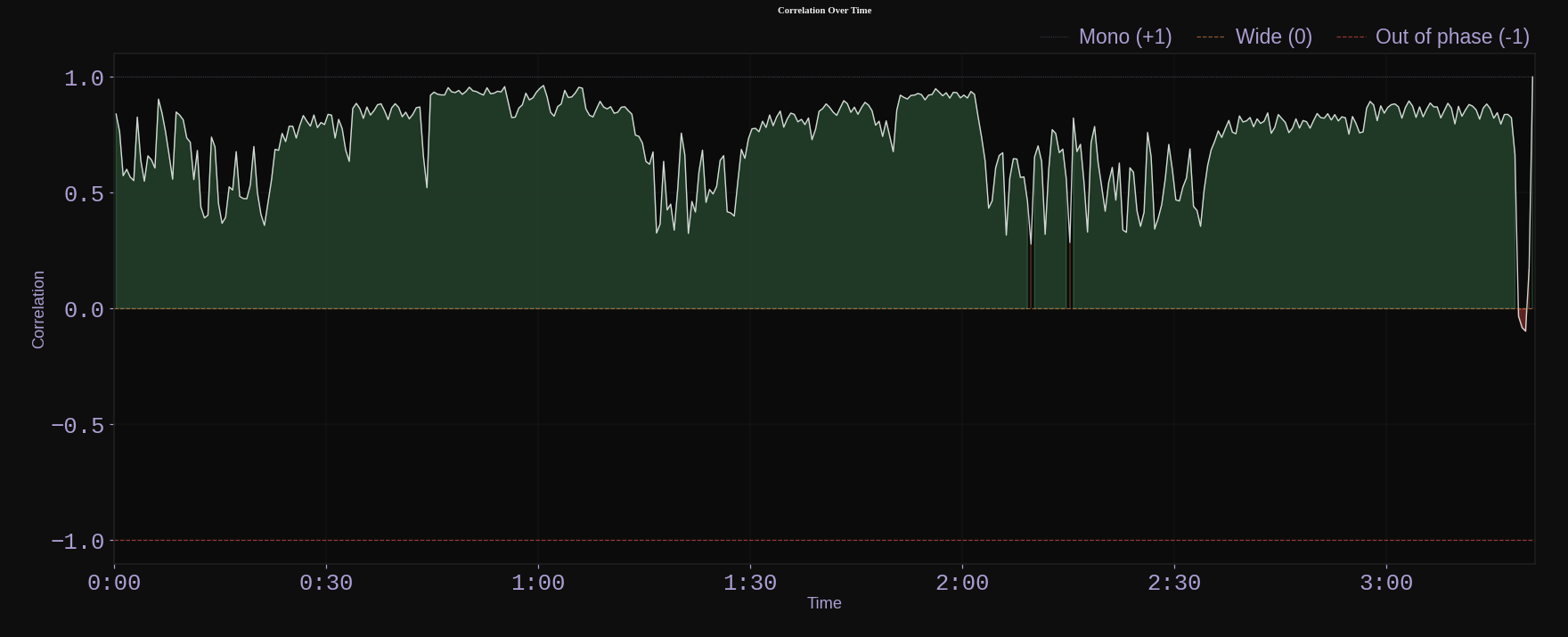Click the -1.0 correlation axis label
The height and width of the screenshot is (637, 1568).
[x=78, y=542]
